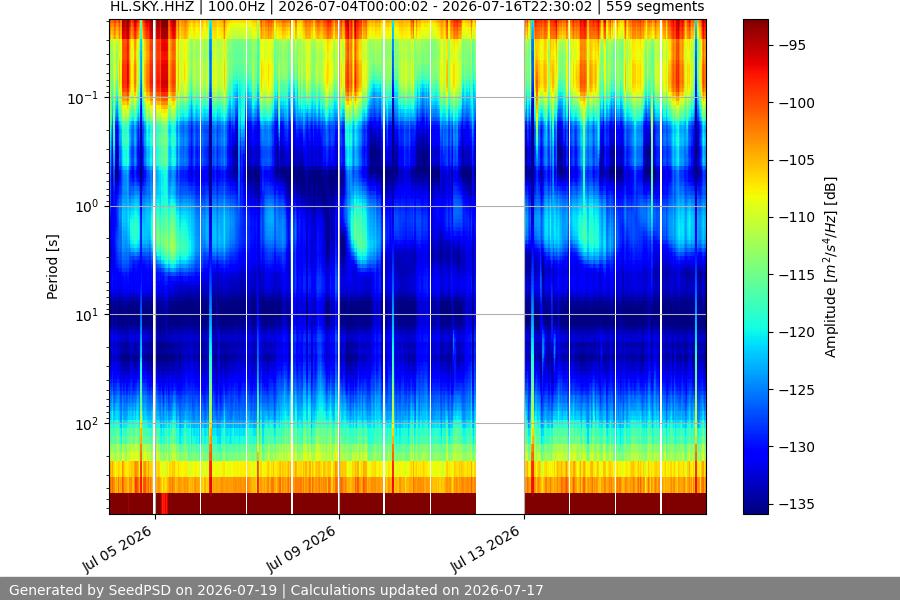
Task: Click the −100 colorbar tick label
Action: tap(796, 103)
